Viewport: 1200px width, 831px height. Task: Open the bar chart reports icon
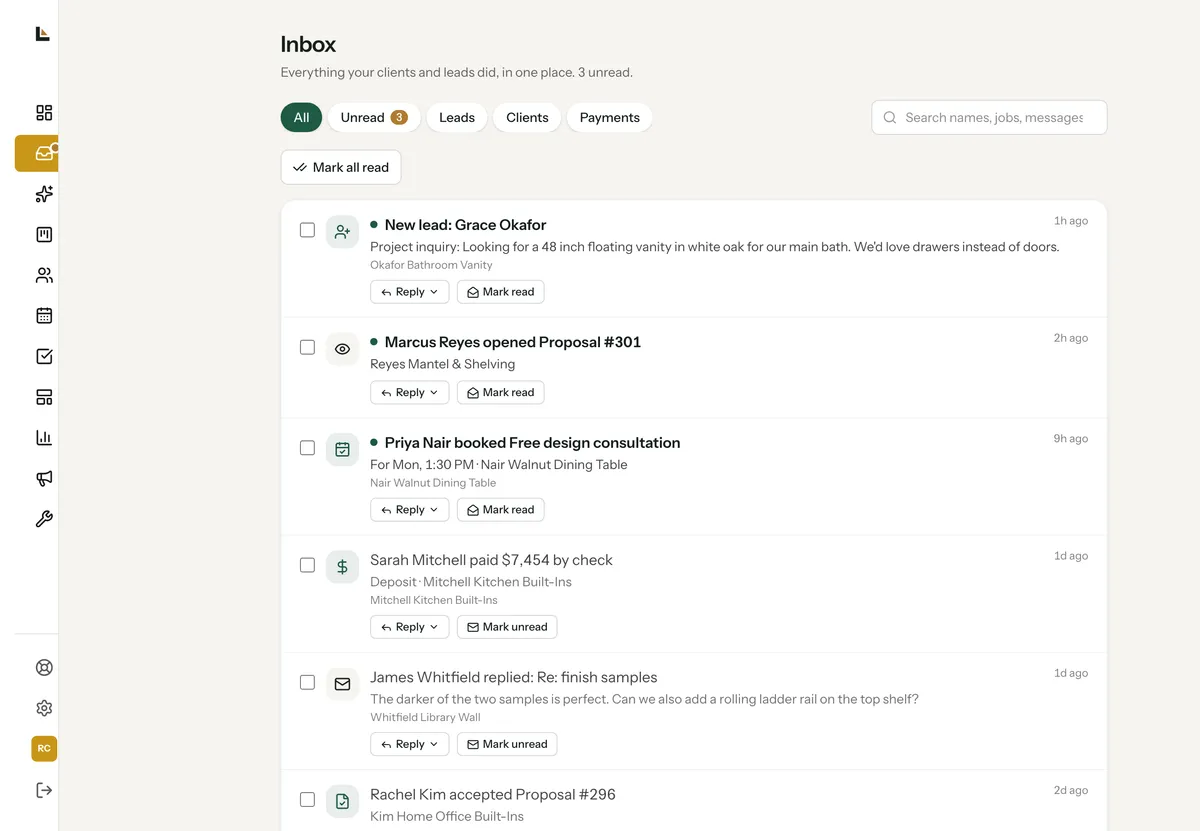click(x=44, y=438)
